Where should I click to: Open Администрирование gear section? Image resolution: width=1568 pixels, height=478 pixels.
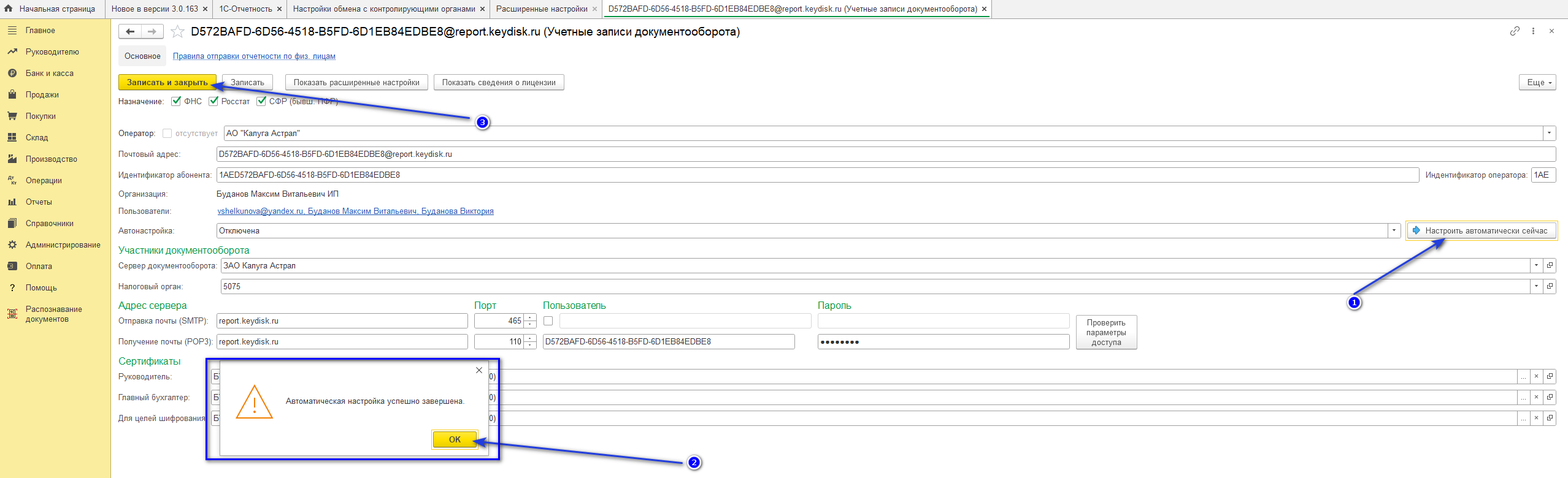(x=63, y=245)
